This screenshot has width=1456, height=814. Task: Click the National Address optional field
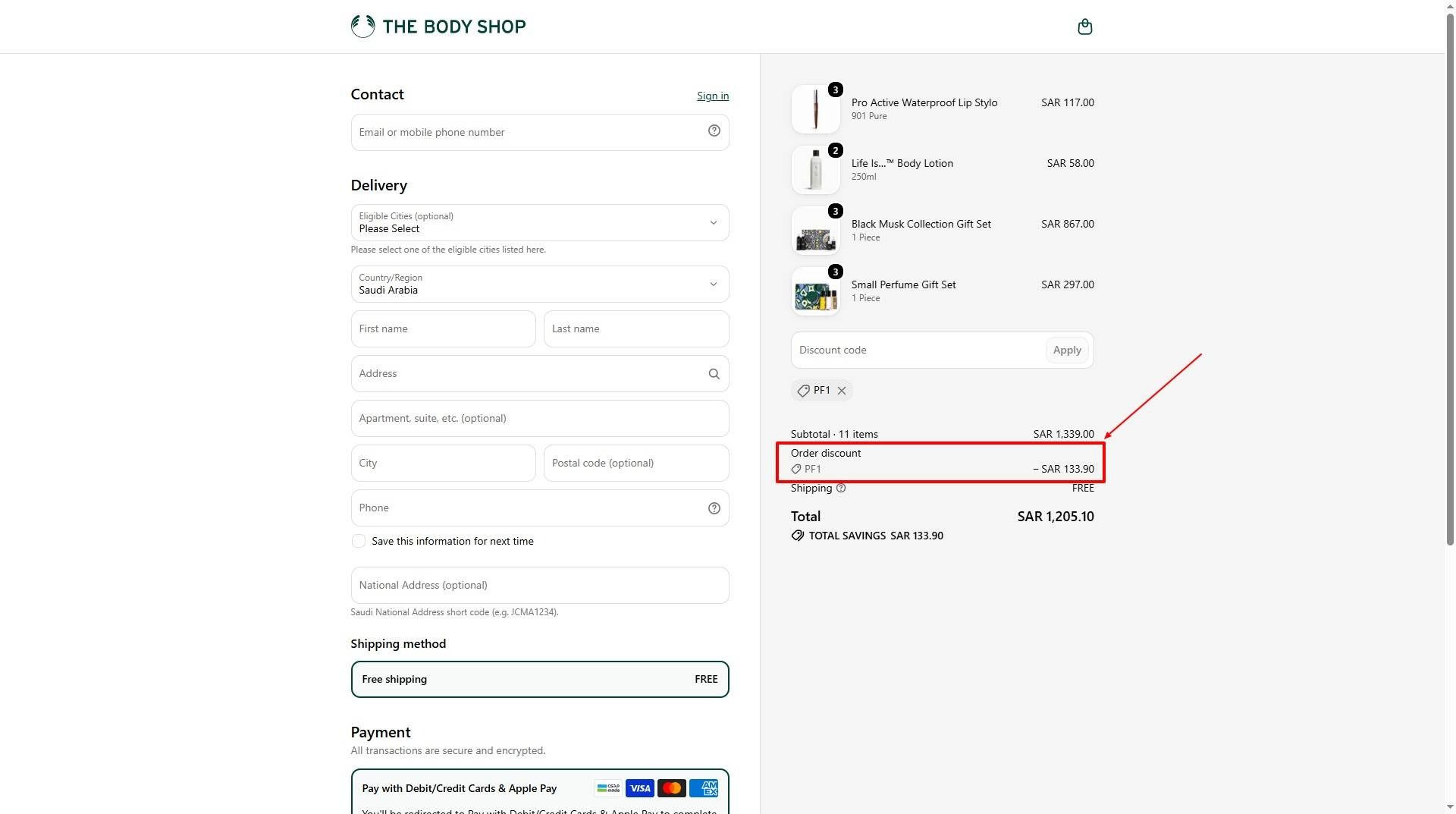540,585
